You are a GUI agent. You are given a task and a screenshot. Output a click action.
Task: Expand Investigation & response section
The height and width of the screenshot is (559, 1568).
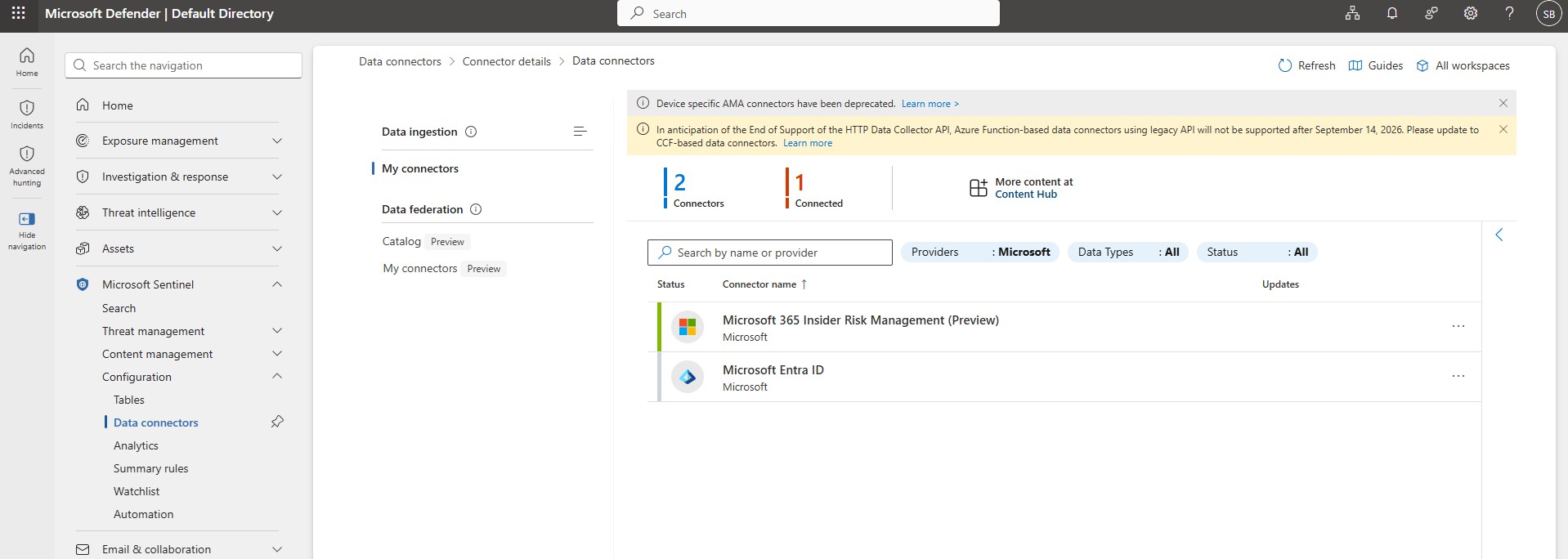pos(276,177)
